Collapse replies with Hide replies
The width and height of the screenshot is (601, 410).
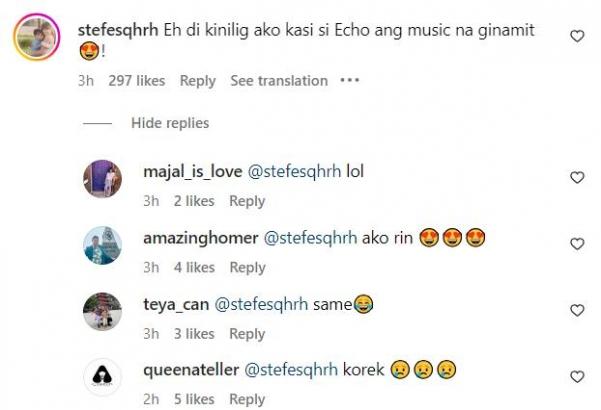tap(170, 123)
